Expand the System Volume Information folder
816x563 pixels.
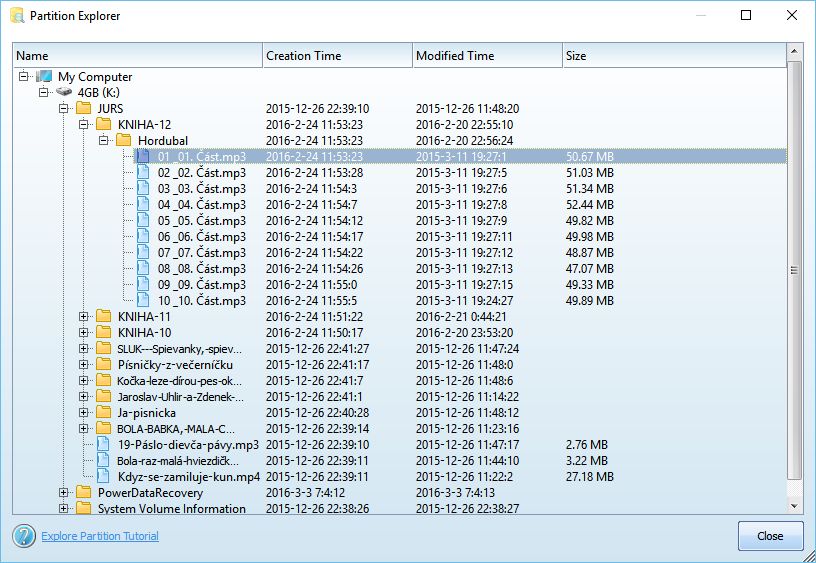pyautogui.click(x=63, y=508)
